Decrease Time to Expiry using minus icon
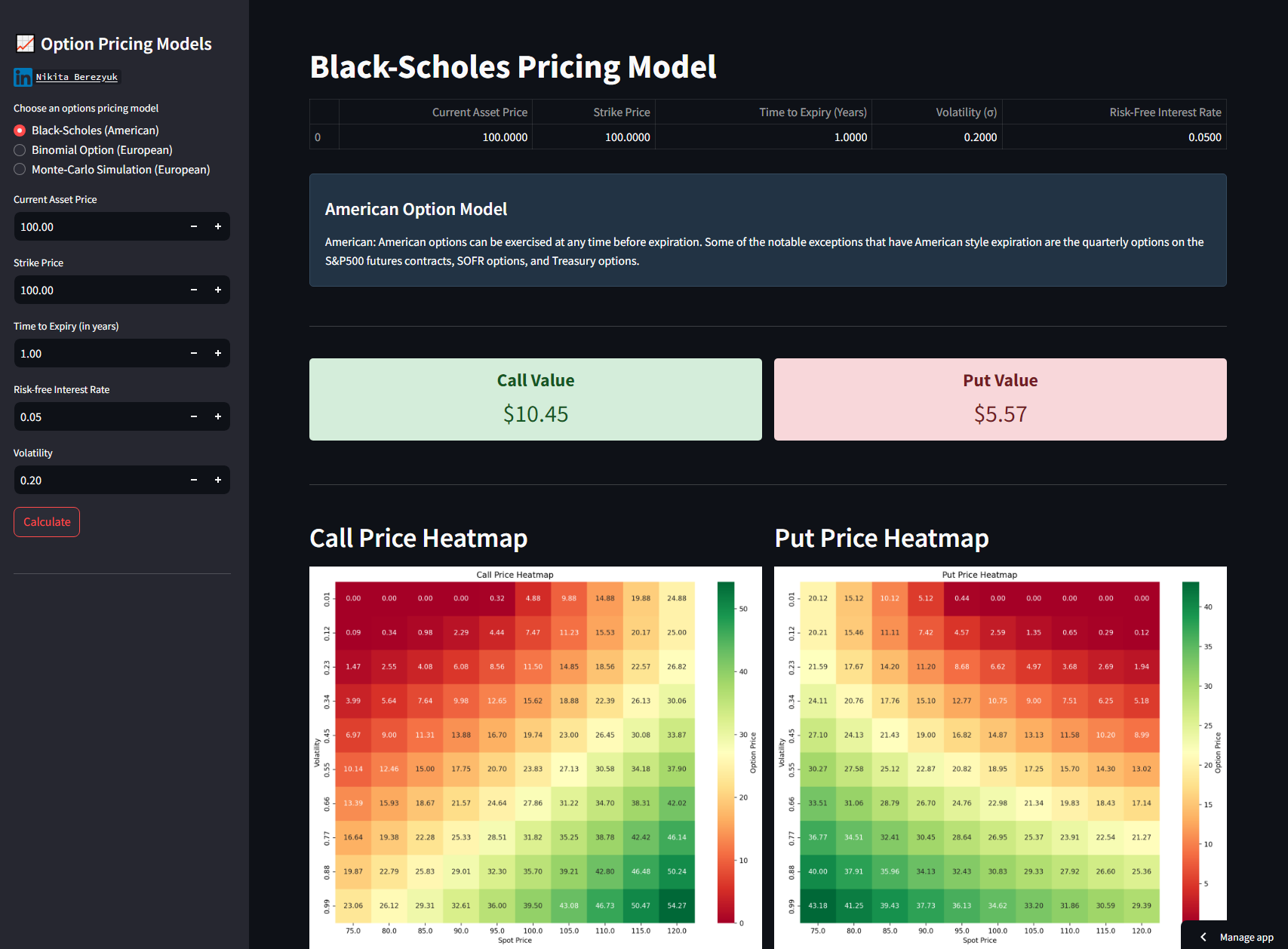Image resolution: width=1288 pixels, height=949 pixels. point(193,353)
